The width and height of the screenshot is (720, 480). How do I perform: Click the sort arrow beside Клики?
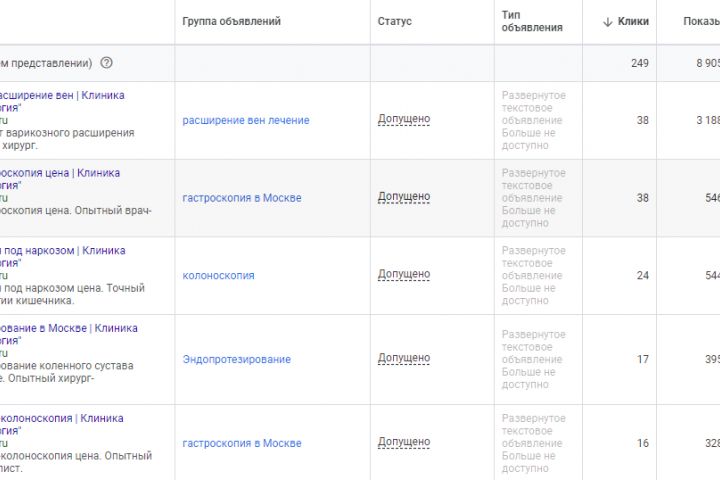tap(608, 22)
